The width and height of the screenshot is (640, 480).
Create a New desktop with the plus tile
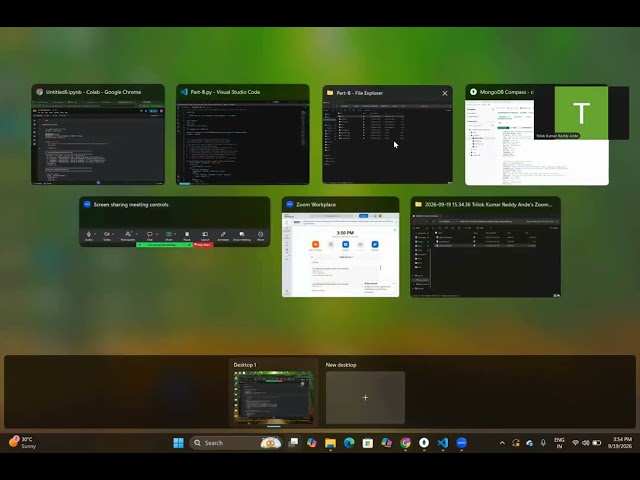pyautogui.click(x=365, y=398)
